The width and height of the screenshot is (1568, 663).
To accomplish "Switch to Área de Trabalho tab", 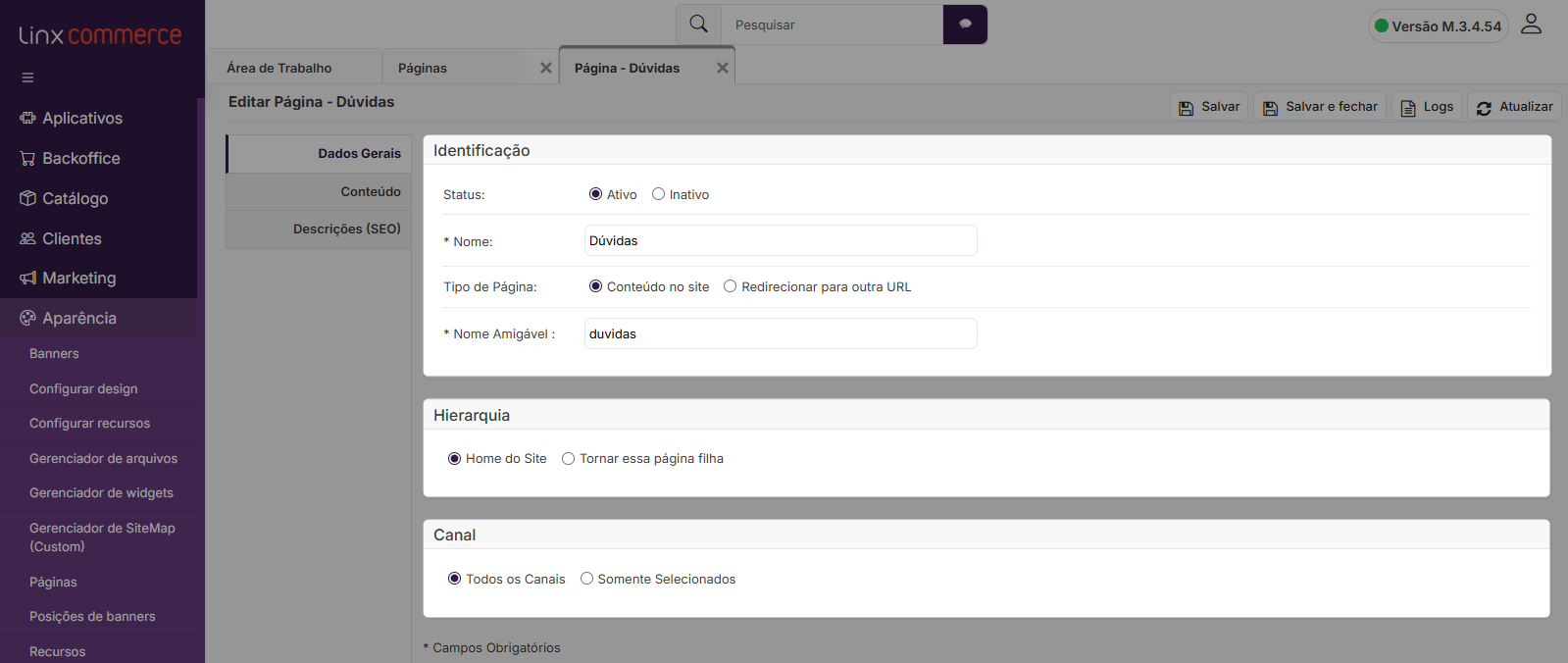I will coord(294,68).
